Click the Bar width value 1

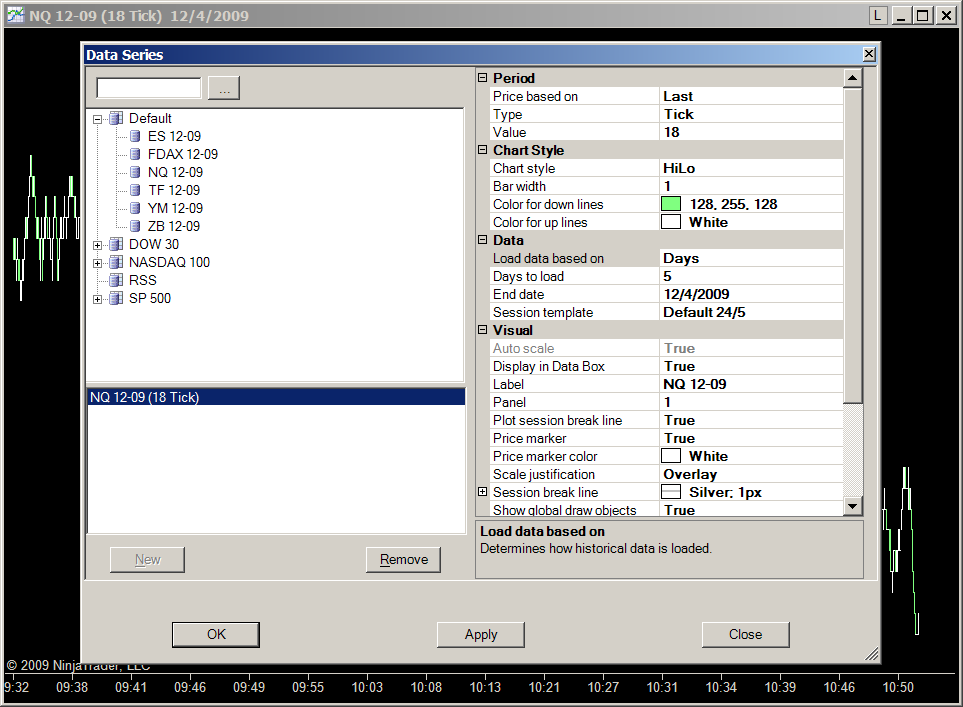point(751,186)
